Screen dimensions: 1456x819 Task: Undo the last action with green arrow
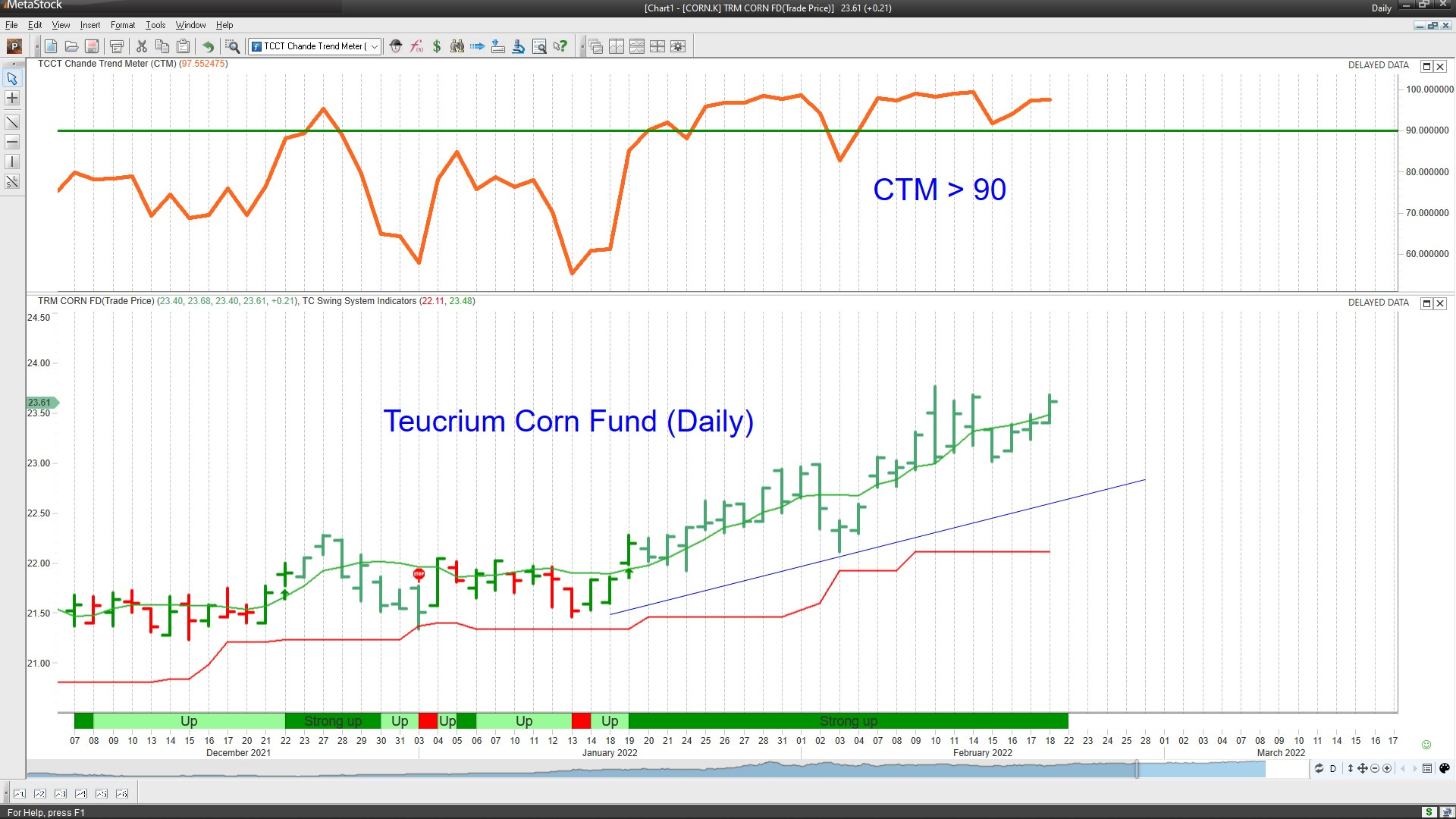coord(208,46)
